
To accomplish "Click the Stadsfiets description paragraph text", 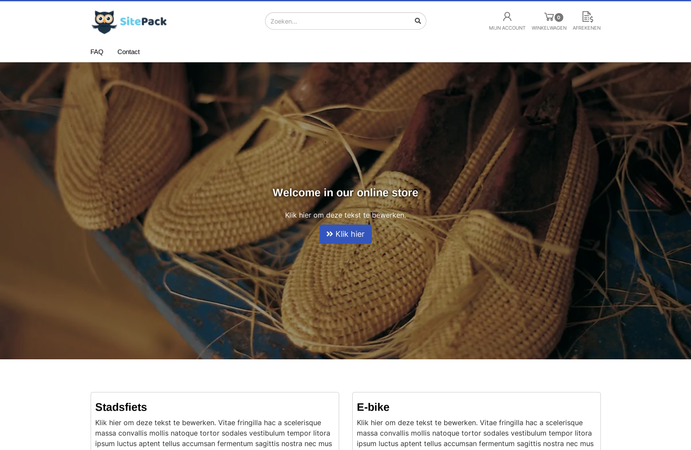I will pos(214,433).
